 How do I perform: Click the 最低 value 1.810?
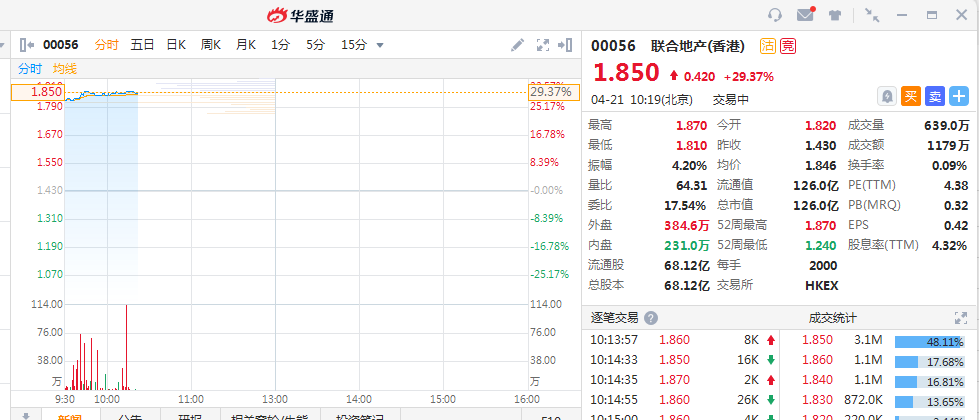pos(691,145)
